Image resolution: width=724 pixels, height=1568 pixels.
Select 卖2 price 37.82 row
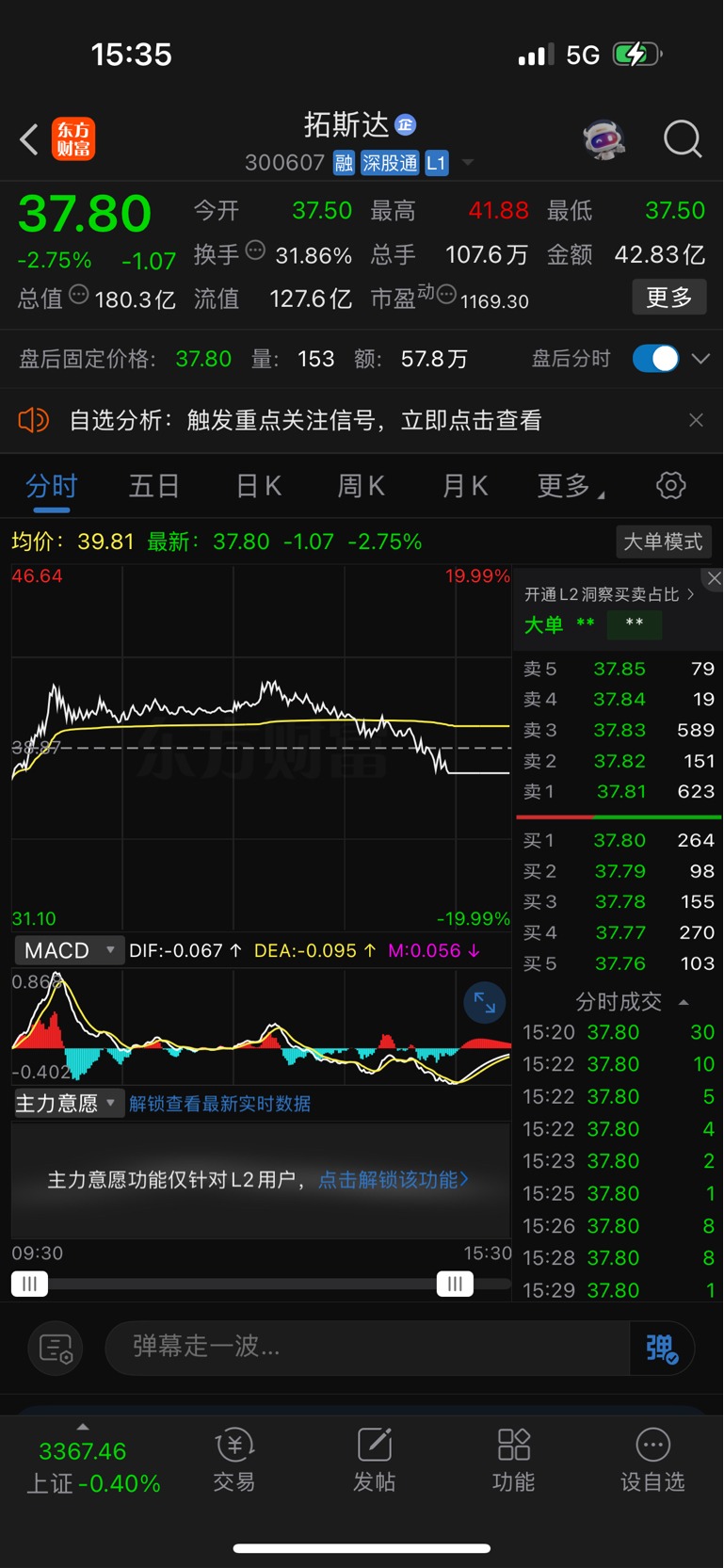click(619, 761)
